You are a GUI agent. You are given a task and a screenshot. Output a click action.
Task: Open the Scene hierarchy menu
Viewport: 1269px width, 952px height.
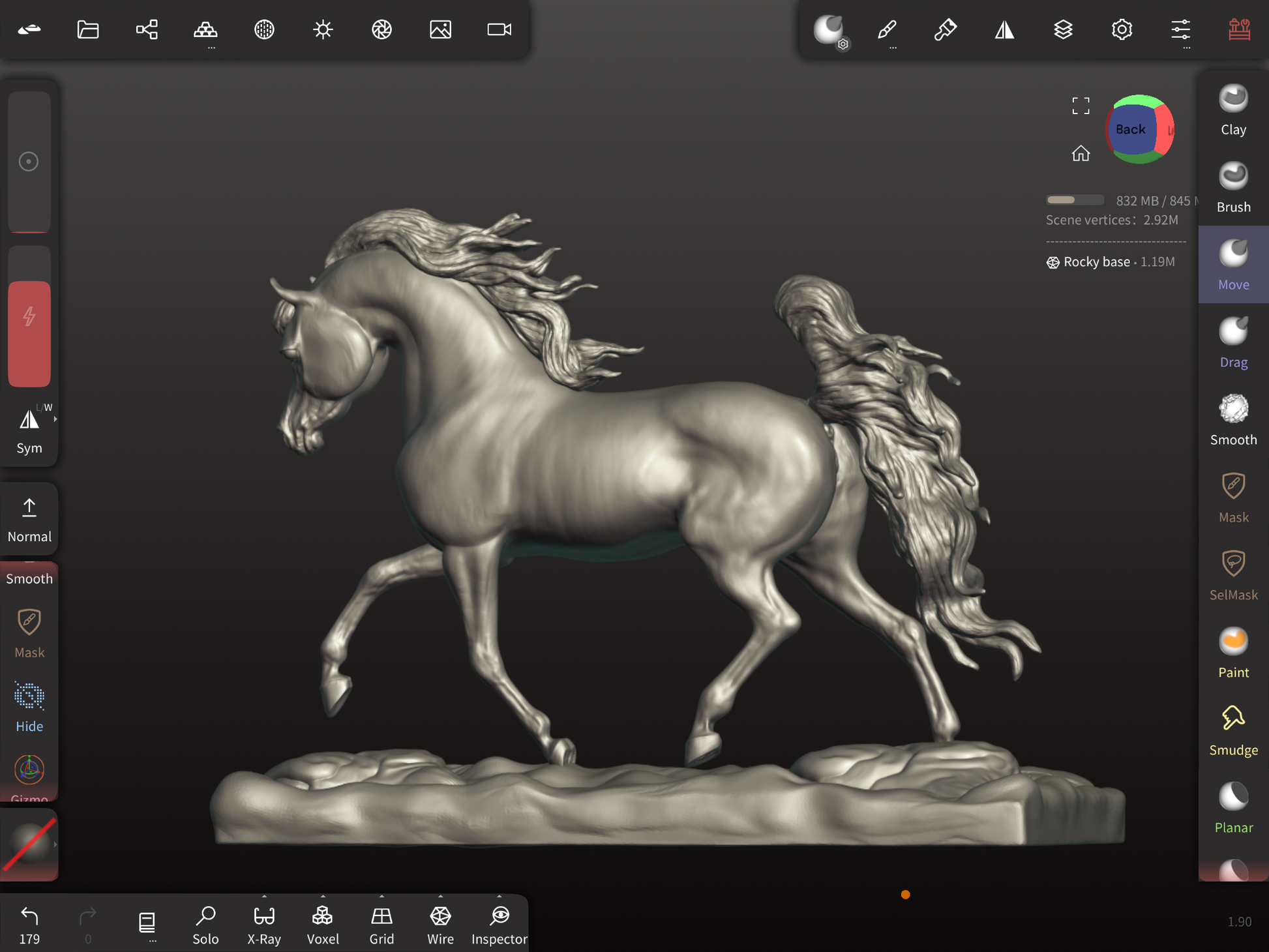pos(147,29)
